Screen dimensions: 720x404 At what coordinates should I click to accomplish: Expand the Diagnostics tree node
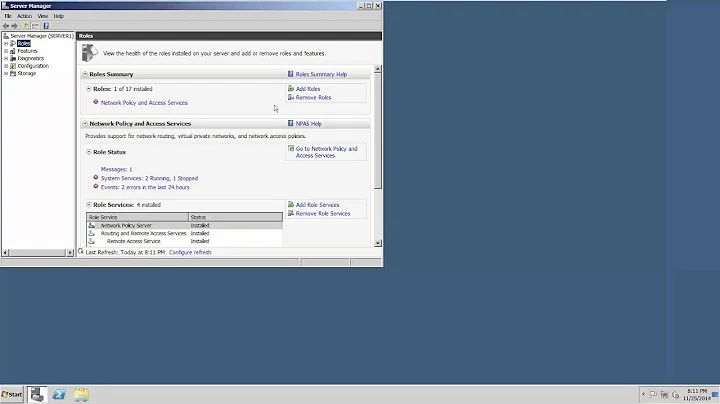pyautogui.click(x=6, y=58)
